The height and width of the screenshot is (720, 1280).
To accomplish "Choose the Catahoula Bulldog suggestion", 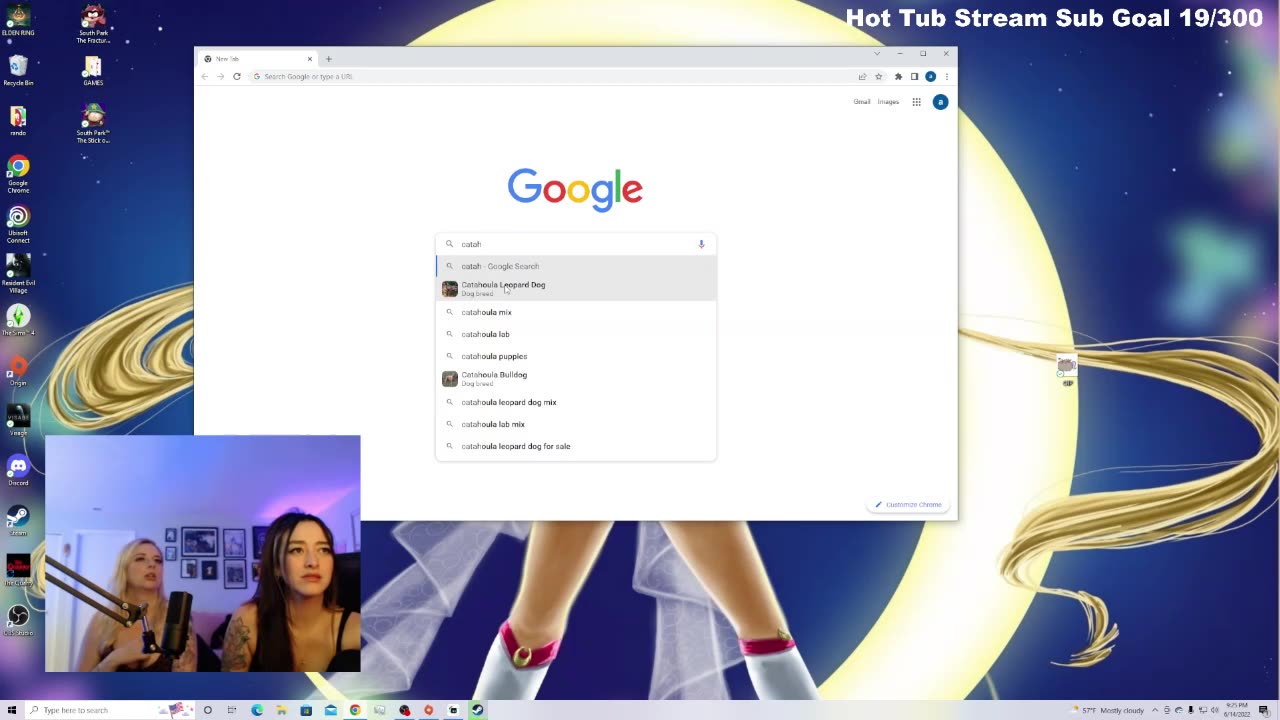I will click(x=576, y=378).
